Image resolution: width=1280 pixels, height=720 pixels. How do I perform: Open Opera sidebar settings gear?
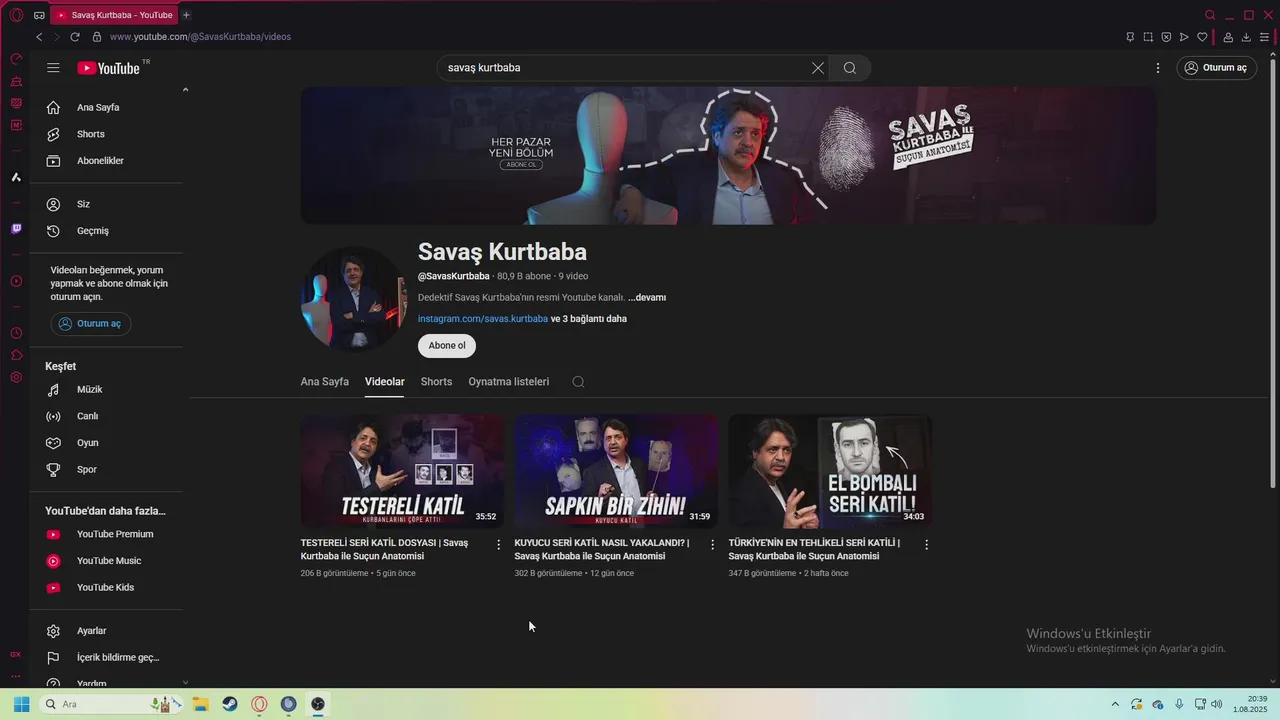pos(16,377)
